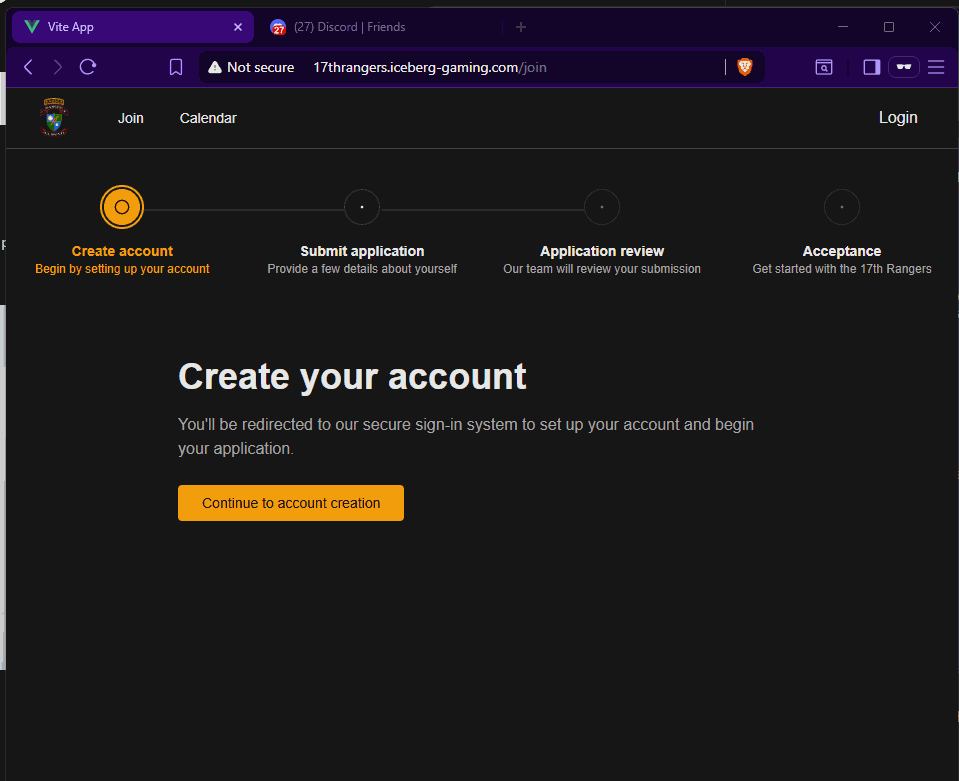Screen dimensions: 959x781
Task: Bookmark this page with bookmark icon
Action: [176, 67]
